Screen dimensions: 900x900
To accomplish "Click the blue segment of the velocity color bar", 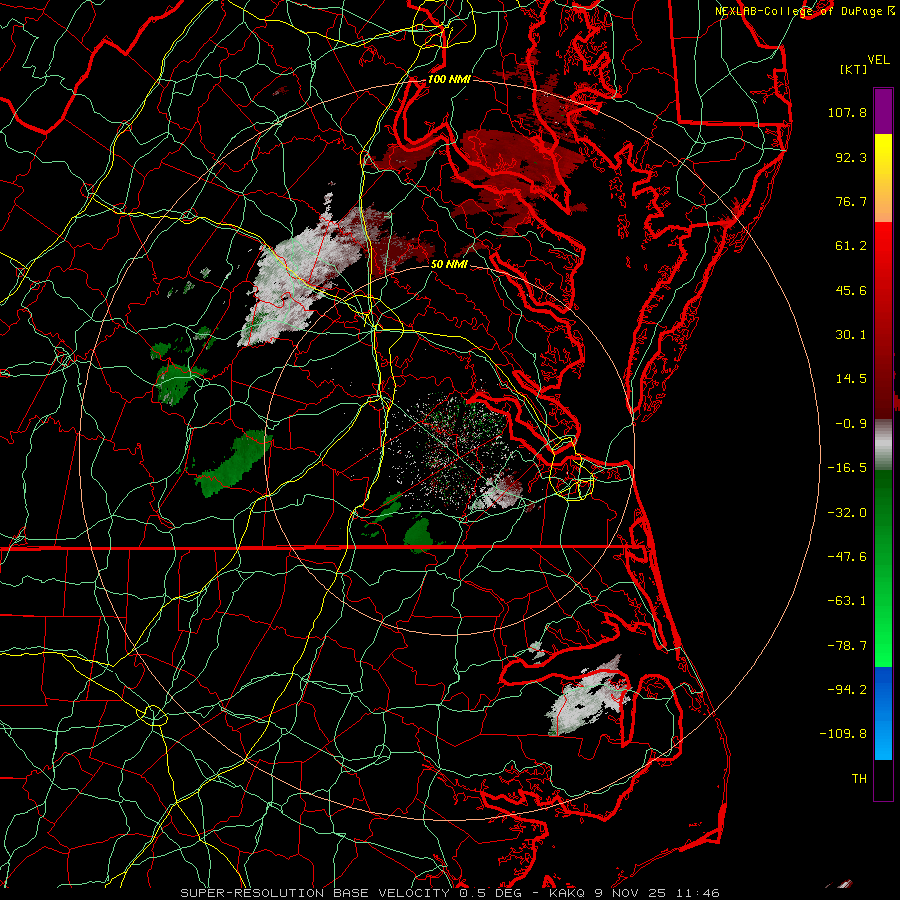I will 883,713.
